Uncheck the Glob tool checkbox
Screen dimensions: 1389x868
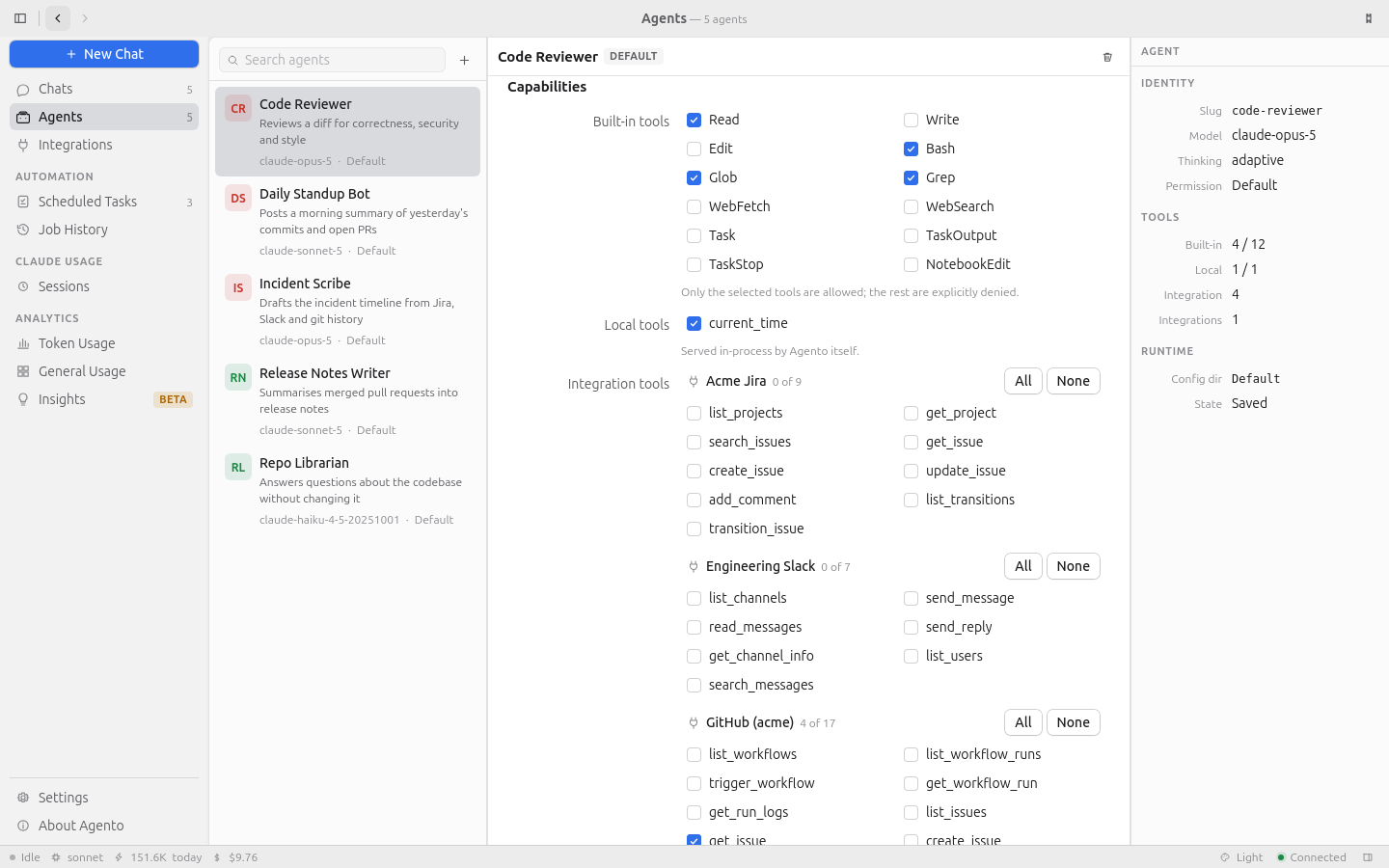point(694,177)
